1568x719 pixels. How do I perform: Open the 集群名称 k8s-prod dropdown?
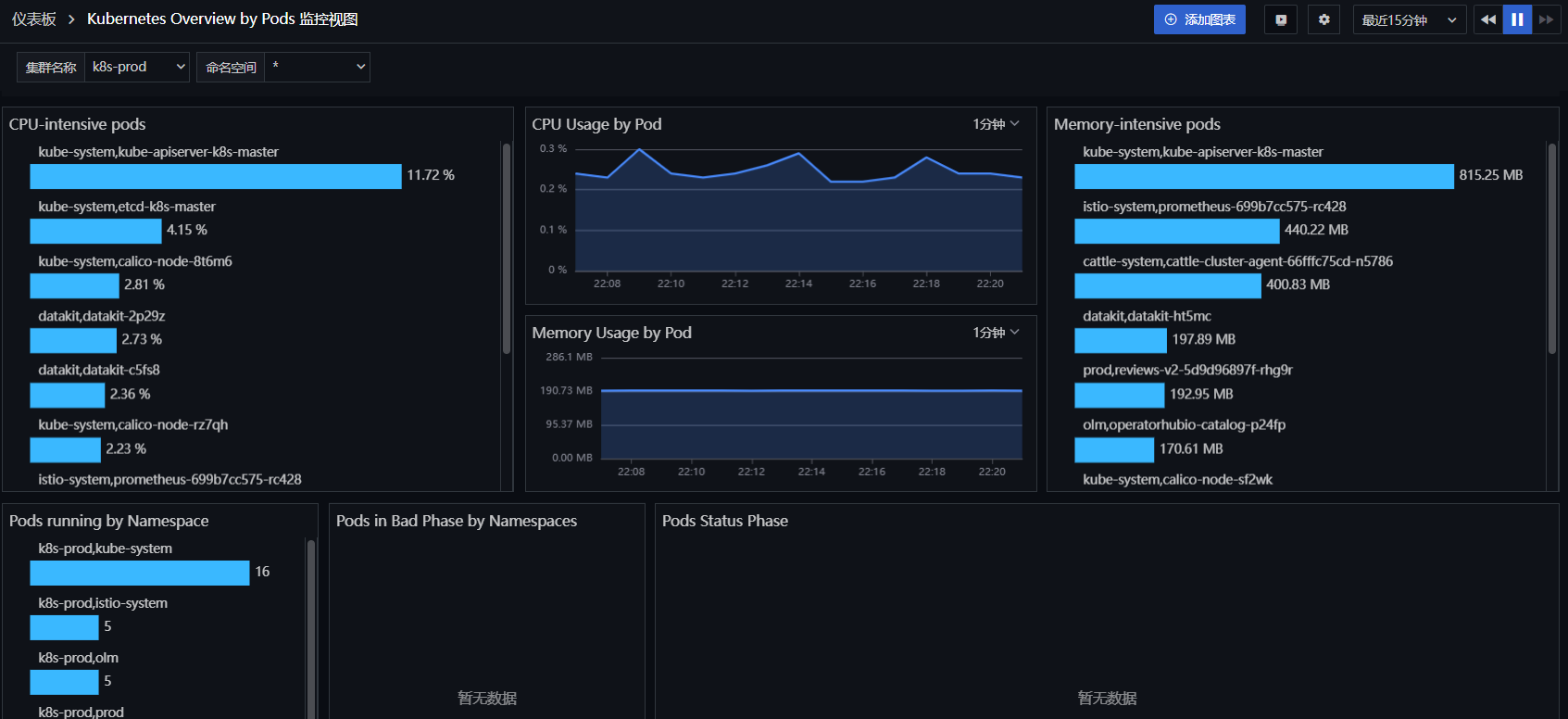[x=137, y=67]
